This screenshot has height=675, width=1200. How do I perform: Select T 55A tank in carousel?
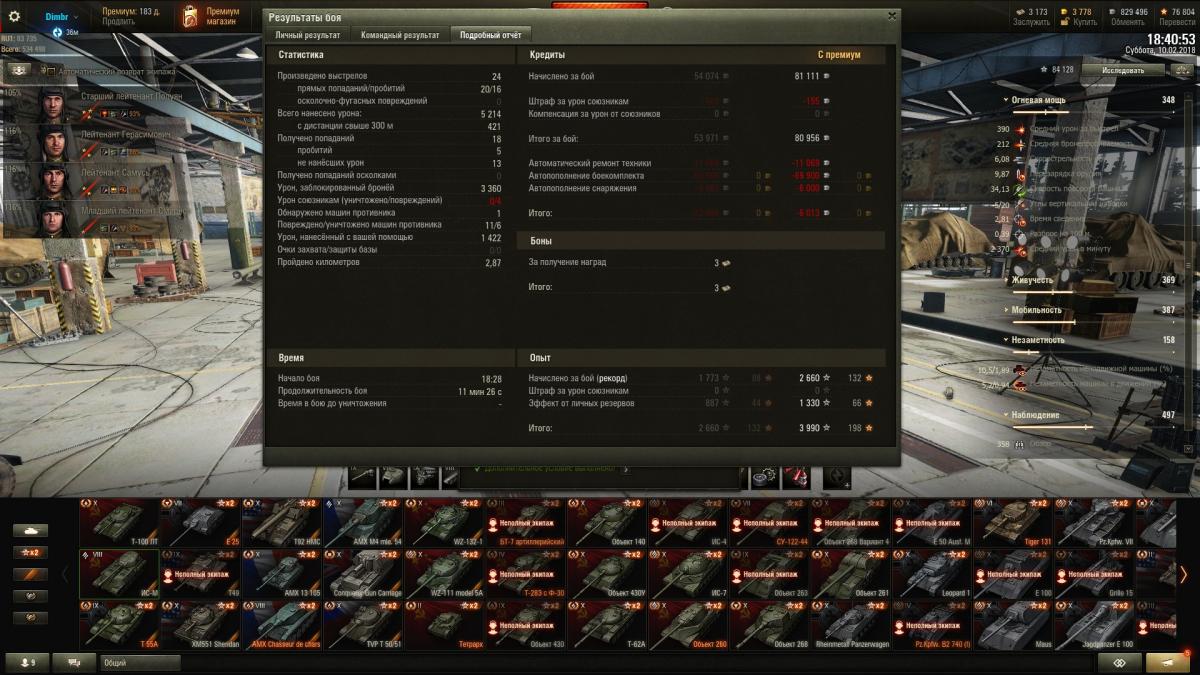point(119,625)
